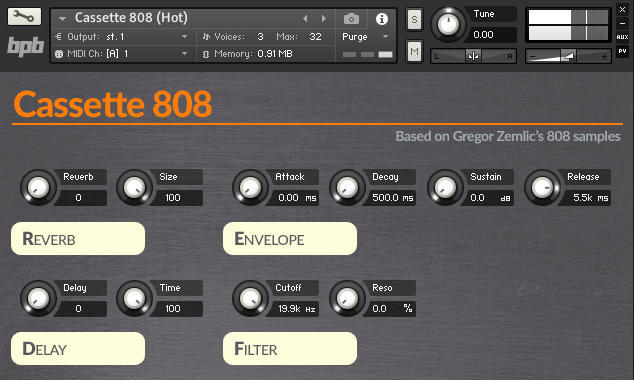The image size is (634, 380).
Task: Toggle the Mute M button
Action: (414, 51)
